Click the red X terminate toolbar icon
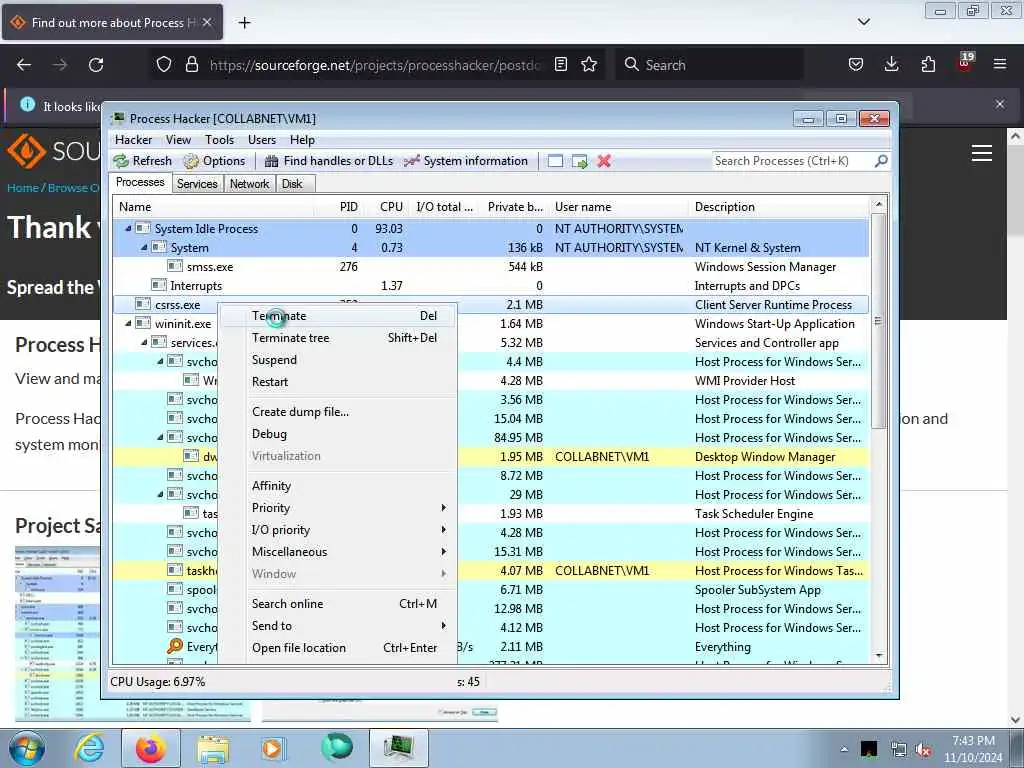This screenshot has height=768, width=1024. coord(604,161)
